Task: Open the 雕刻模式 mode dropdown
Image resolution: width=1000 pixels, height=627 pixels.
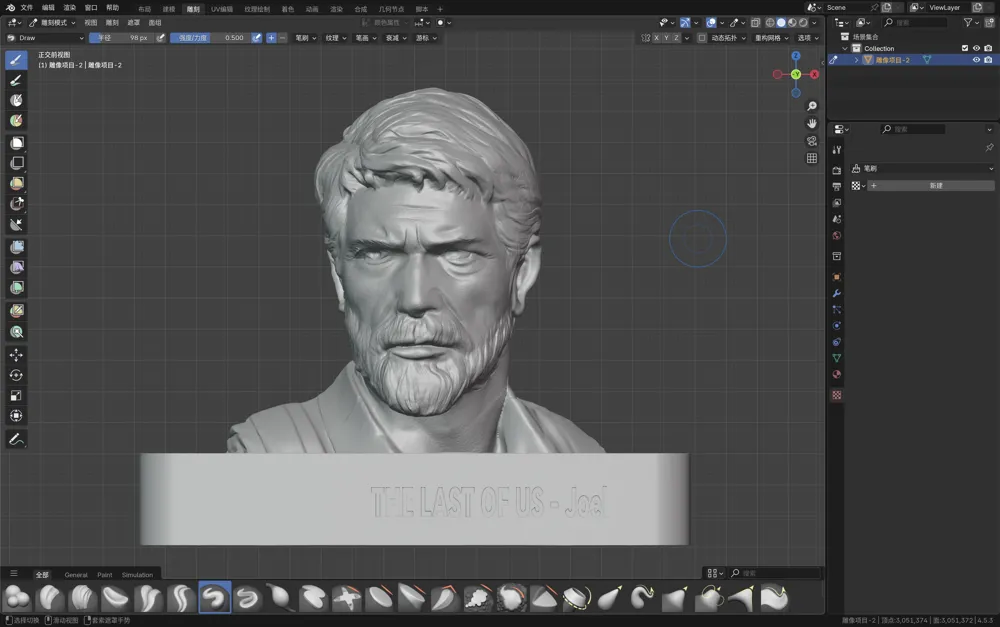Action: click(x=52, y=22)
